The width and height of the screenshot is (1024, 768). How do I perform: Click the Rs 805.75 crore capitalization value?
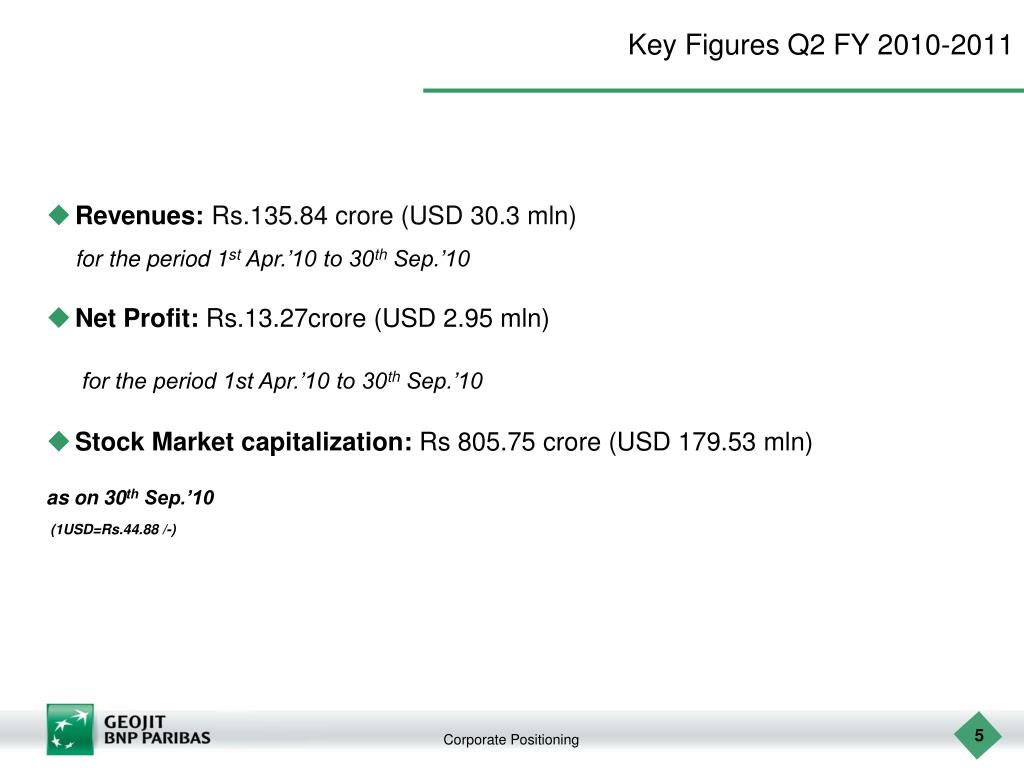pyautogui.click(x=510, y=442)
